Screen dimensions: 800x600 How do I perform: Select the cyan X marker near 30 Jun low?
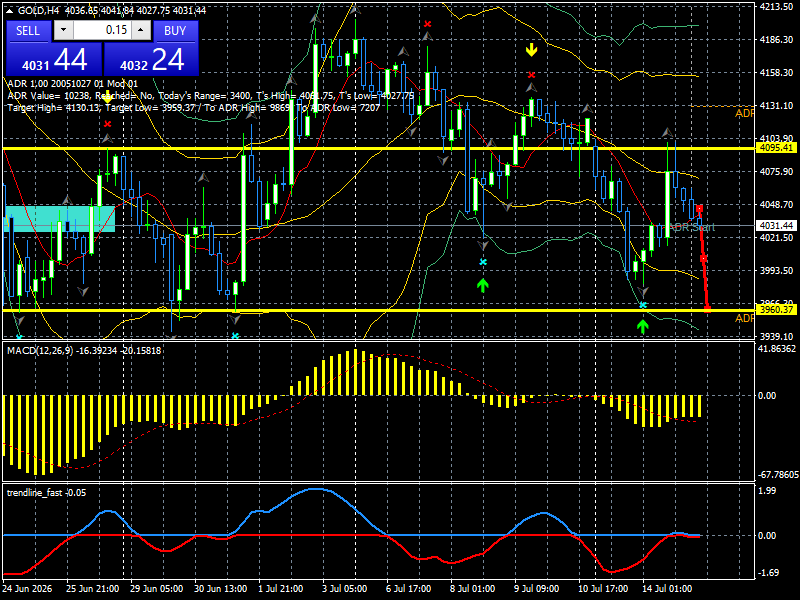[235, 336]
